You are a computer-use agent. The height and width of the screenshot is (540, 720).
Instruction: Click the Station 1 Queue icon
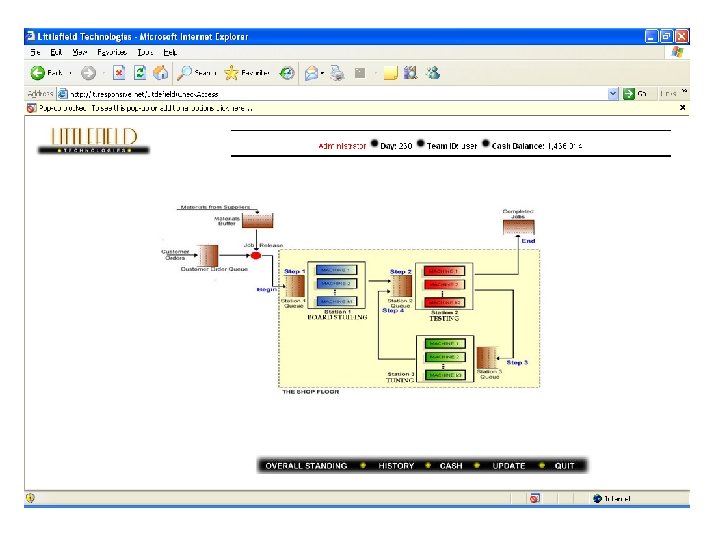[x=294, y=287]
